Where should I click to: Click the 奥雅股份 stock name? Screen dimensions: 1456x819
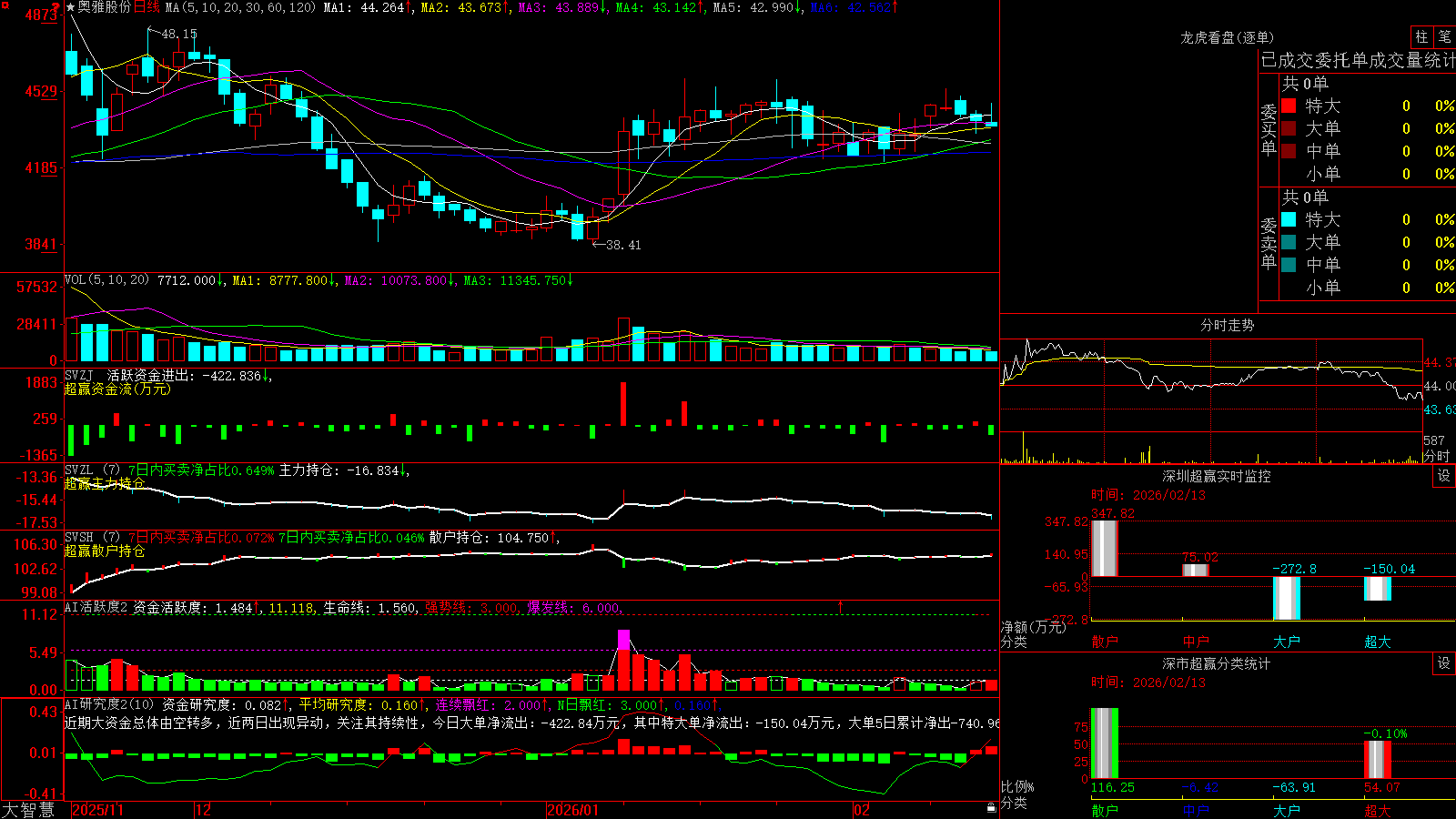[105, 7]
